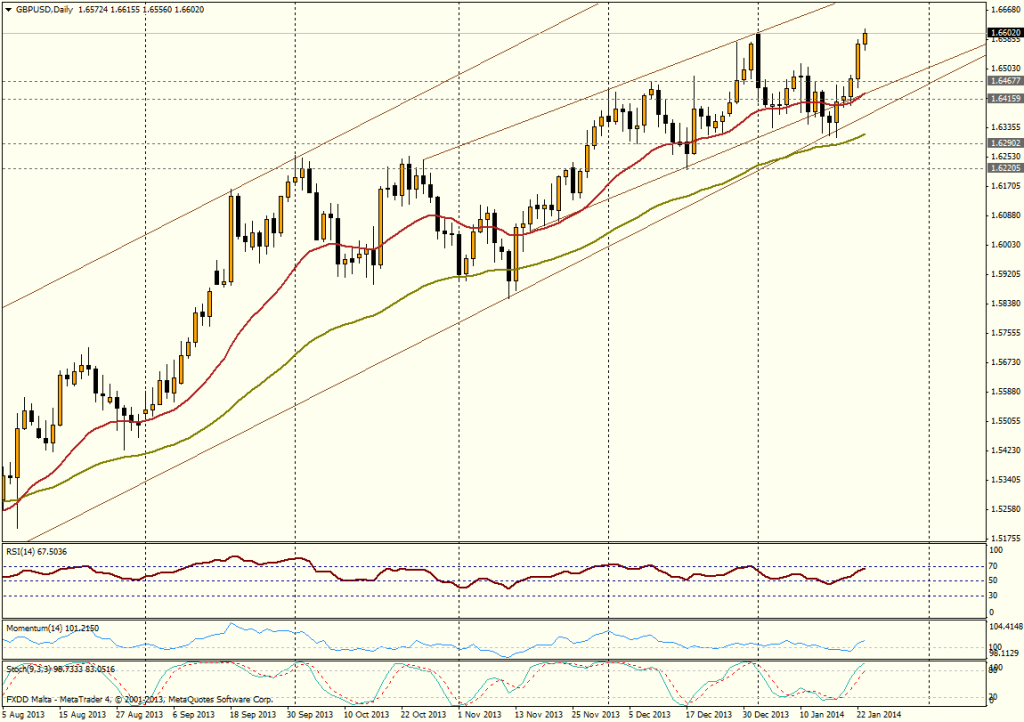The width and height of the screenshot is (1024, 722).
Task: Click the right end of the red moving average
Action: (864, 93)
